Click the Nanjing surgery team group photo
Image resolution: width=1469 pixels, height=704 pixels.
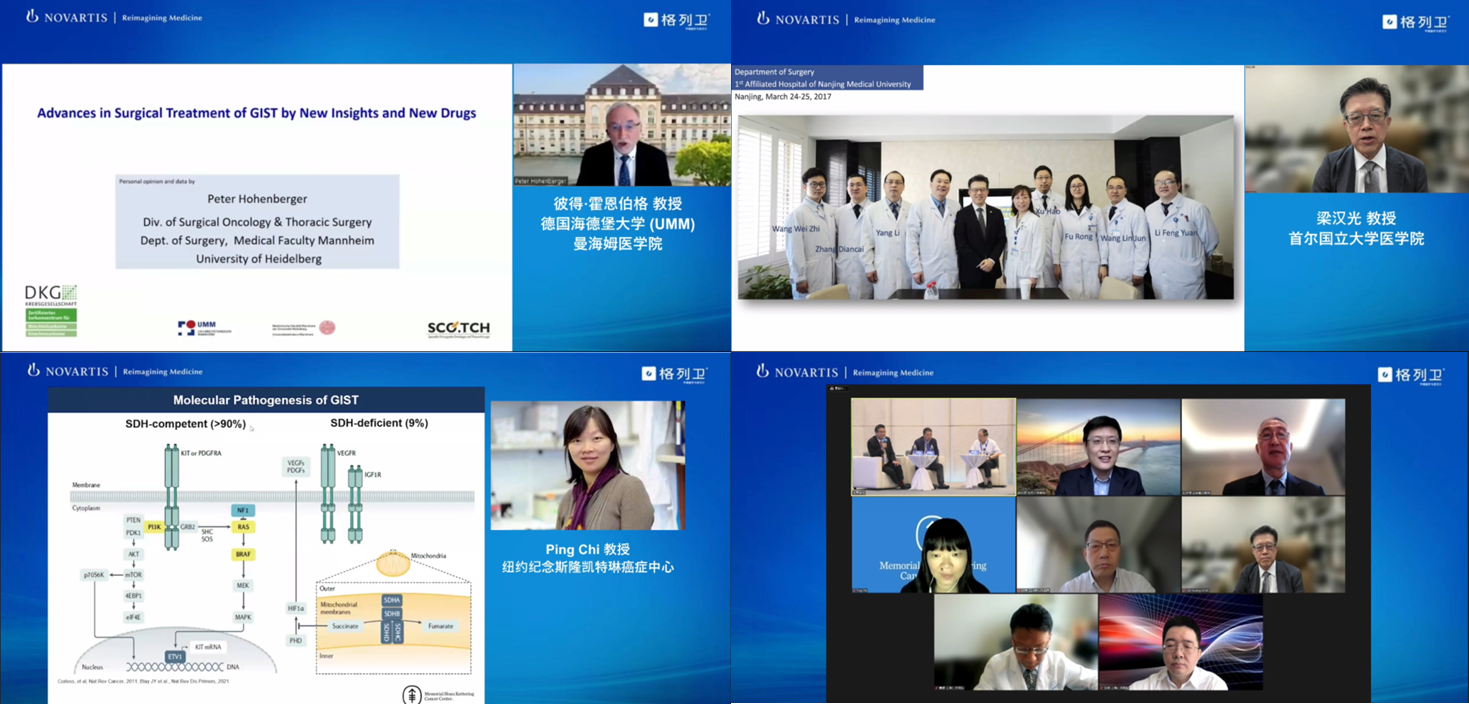pyautogui.click(x=986, y=206)
